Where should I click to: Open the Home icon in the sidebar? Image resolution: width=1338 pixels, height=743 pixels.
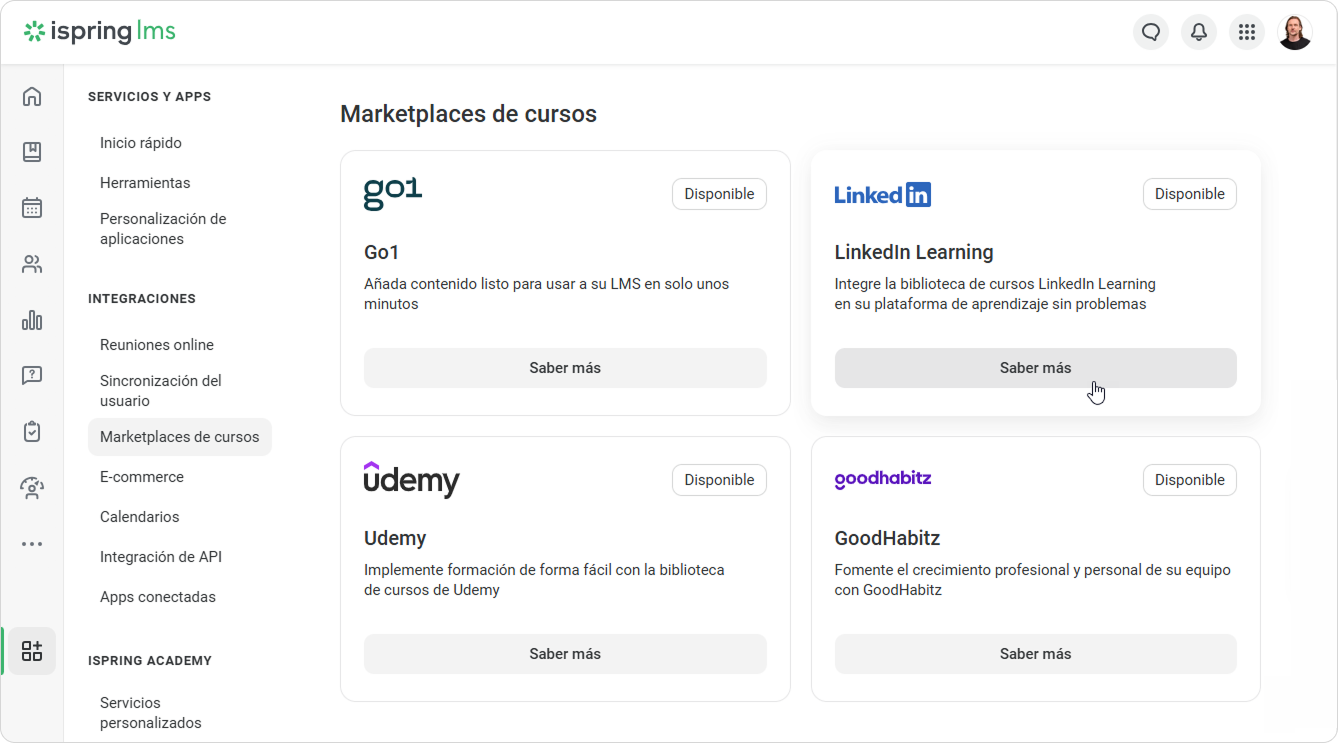coord(32,96)
